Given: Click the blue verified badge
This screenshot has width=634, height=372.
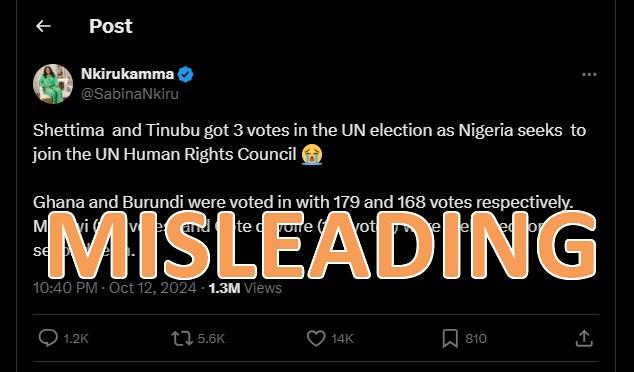Looking at the screenshot, I should click(x=186, y=74).
